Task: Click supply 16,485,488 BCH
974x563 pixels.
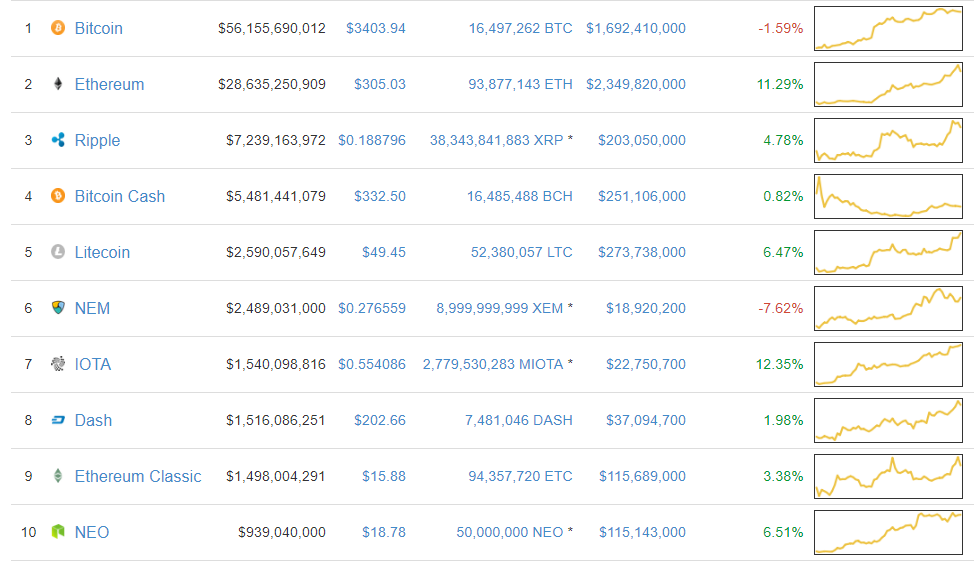Action: click(x=520, y=196)
